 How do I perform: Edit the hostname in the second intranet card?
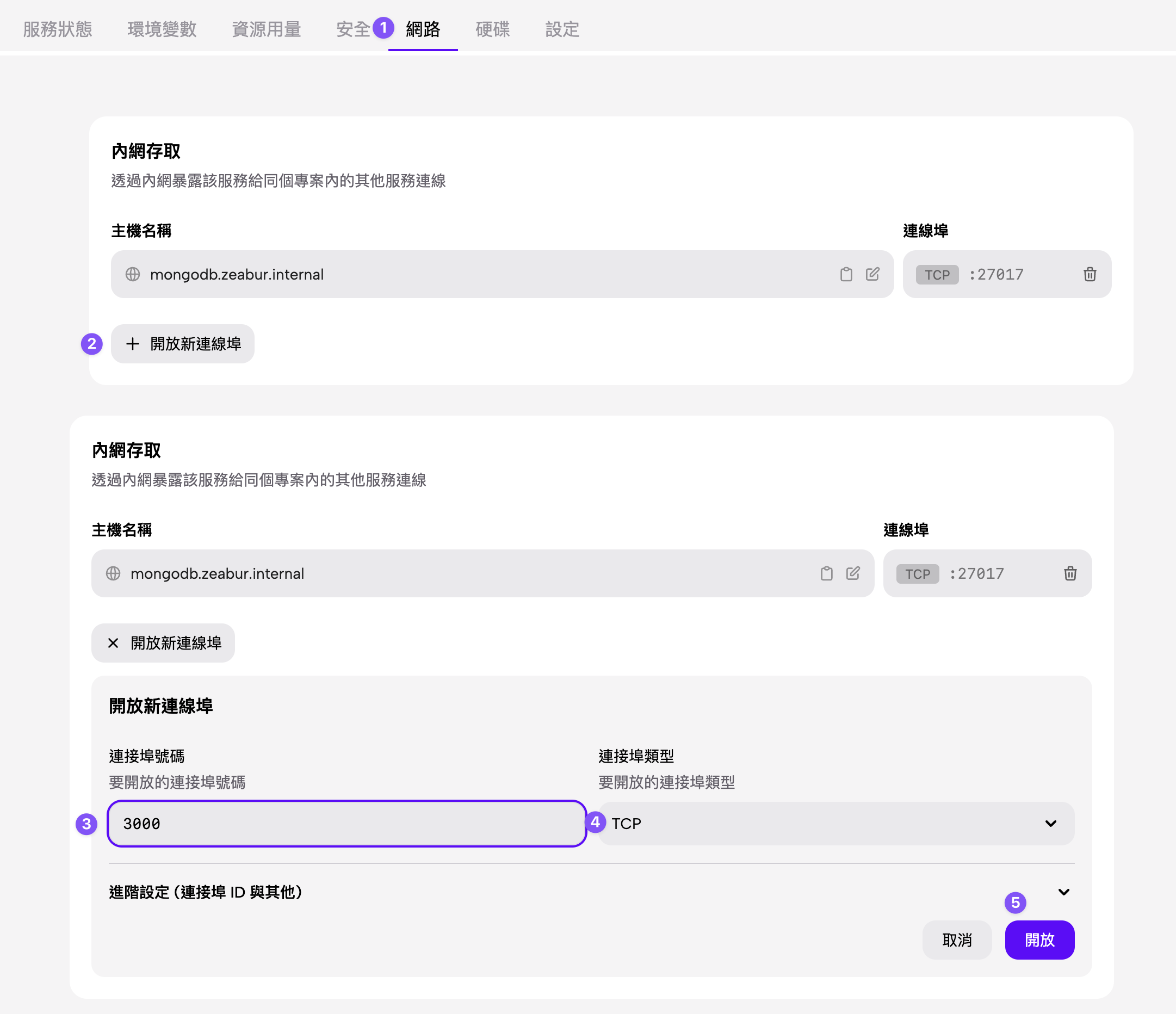(853, 573)
